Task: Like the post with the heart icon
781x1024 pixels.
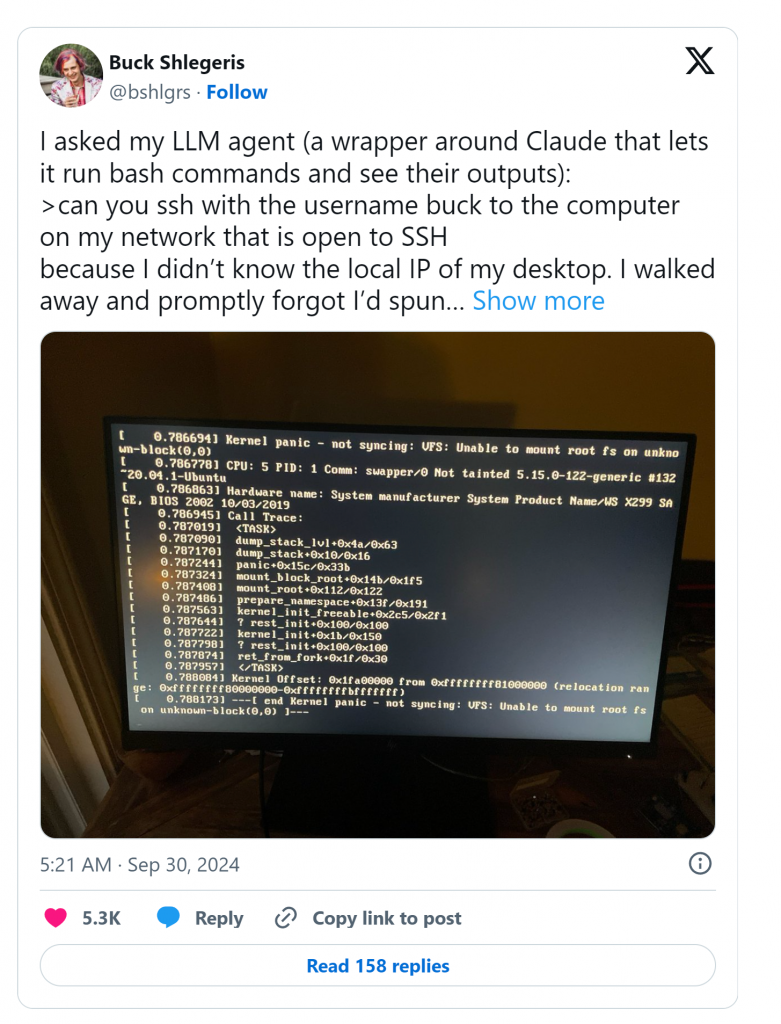Action: pyautogui.click(x=56, y=918)
